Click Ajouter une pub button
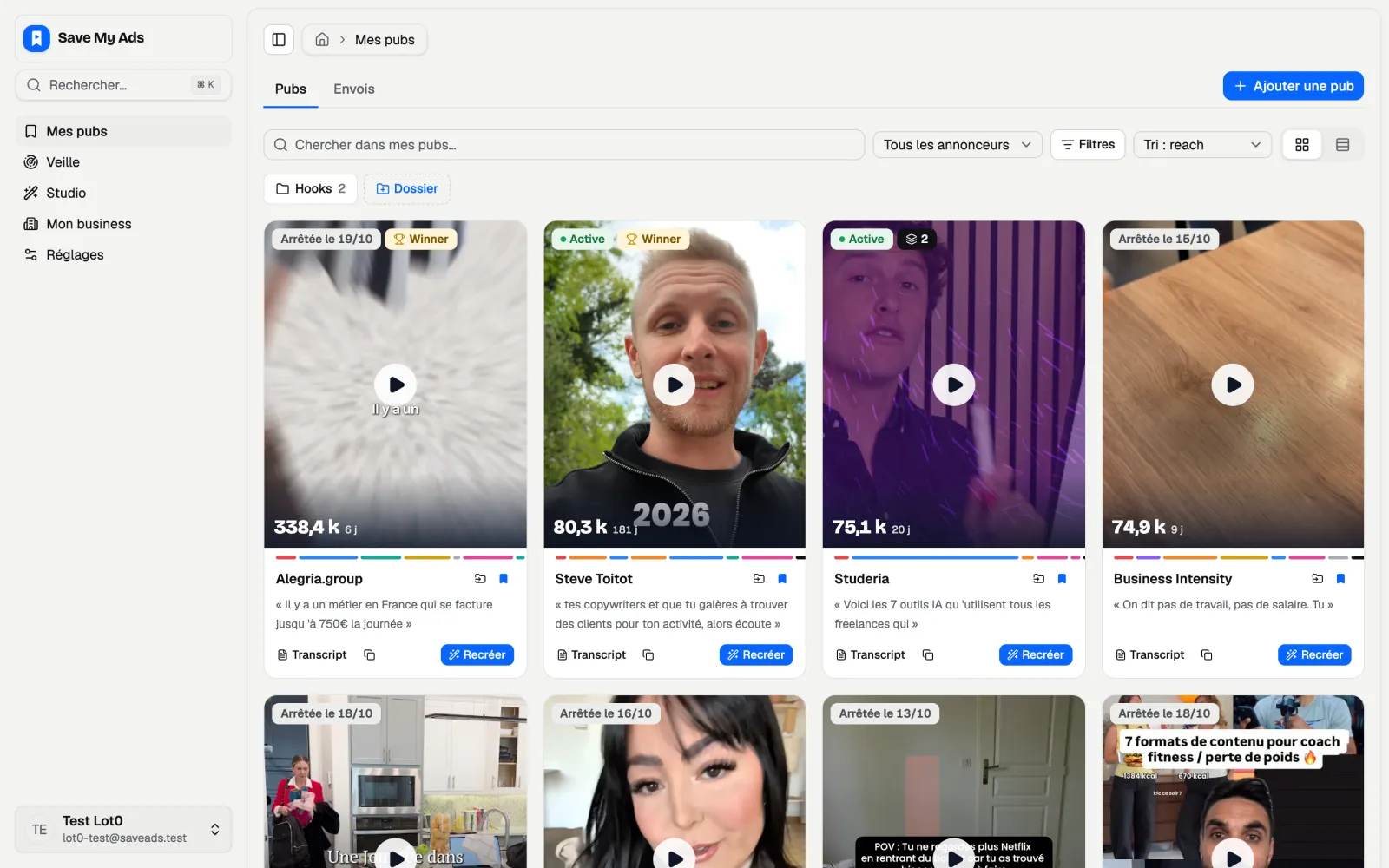Image resolution: width=1389 pixels, height=868 pixels. click(1294, 86)
